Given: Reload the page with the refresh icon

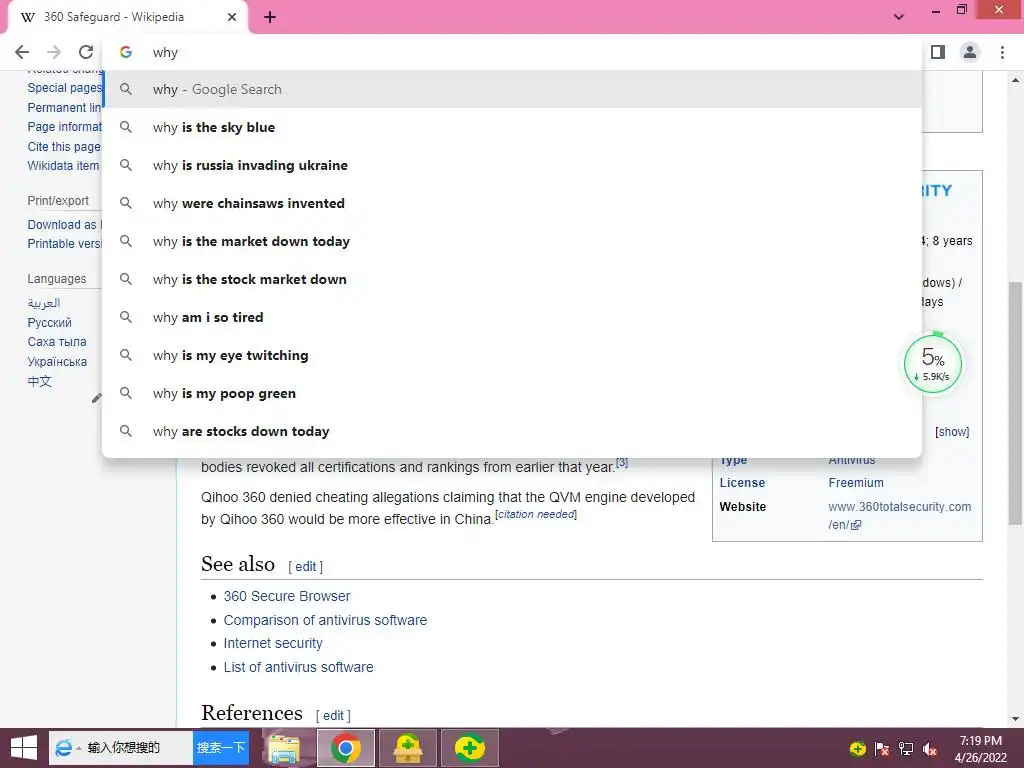Looking at the screenshot, I should (x=86, y=52).
